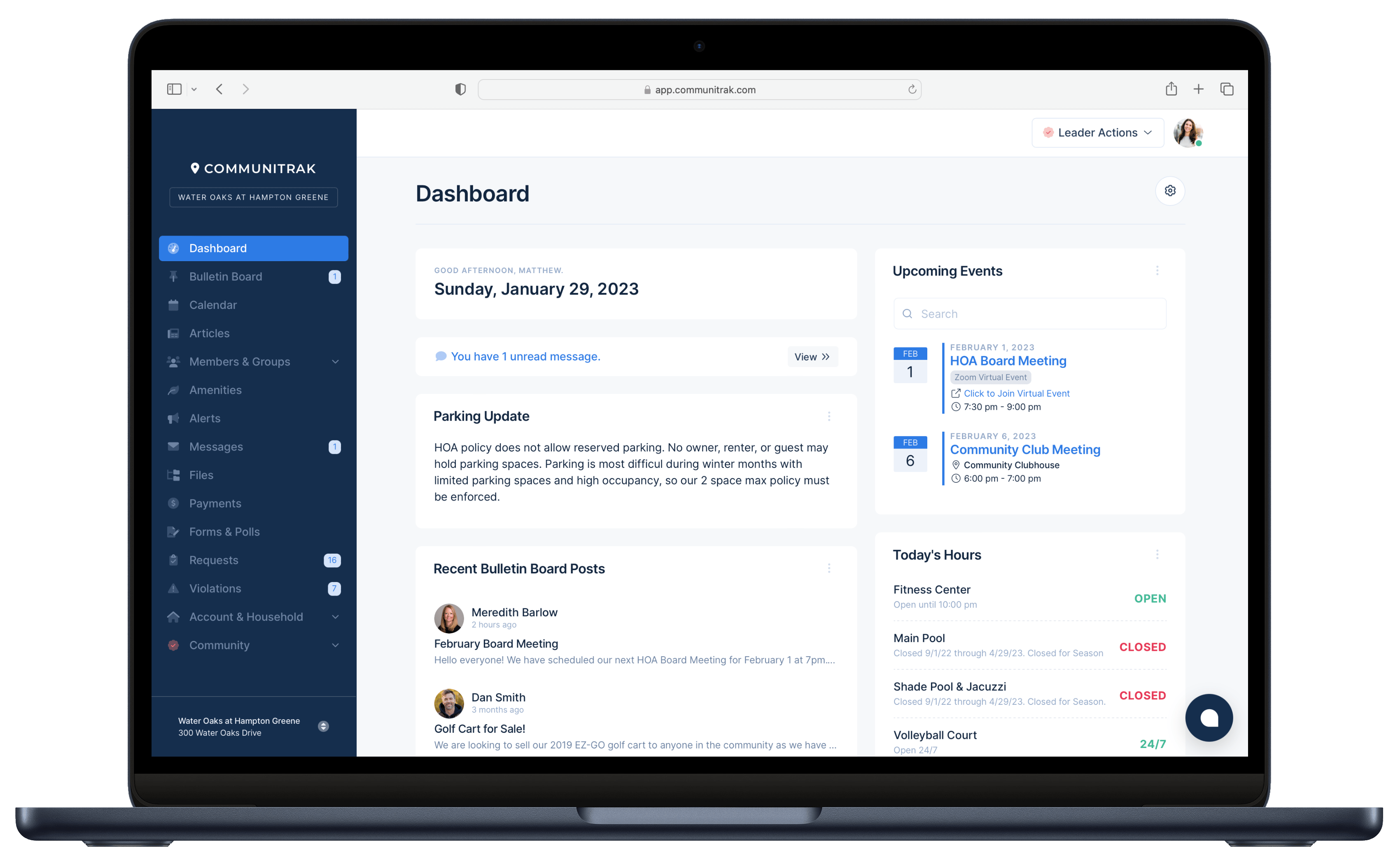Click the Calendar sidebar icon
This screenshot has height=865, width=1400.
(x=175, y=305)
